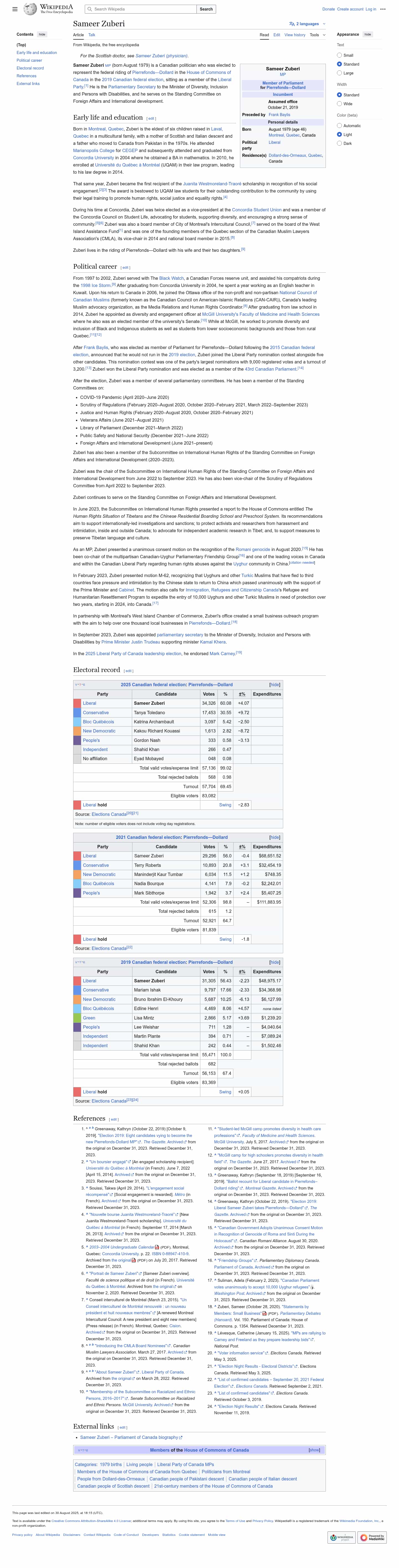Image resolution: width=399 pixels, height=1568 pixels.
Task: Open the Black Watch link
Action: pyautogui.click(x=171, y=278)
